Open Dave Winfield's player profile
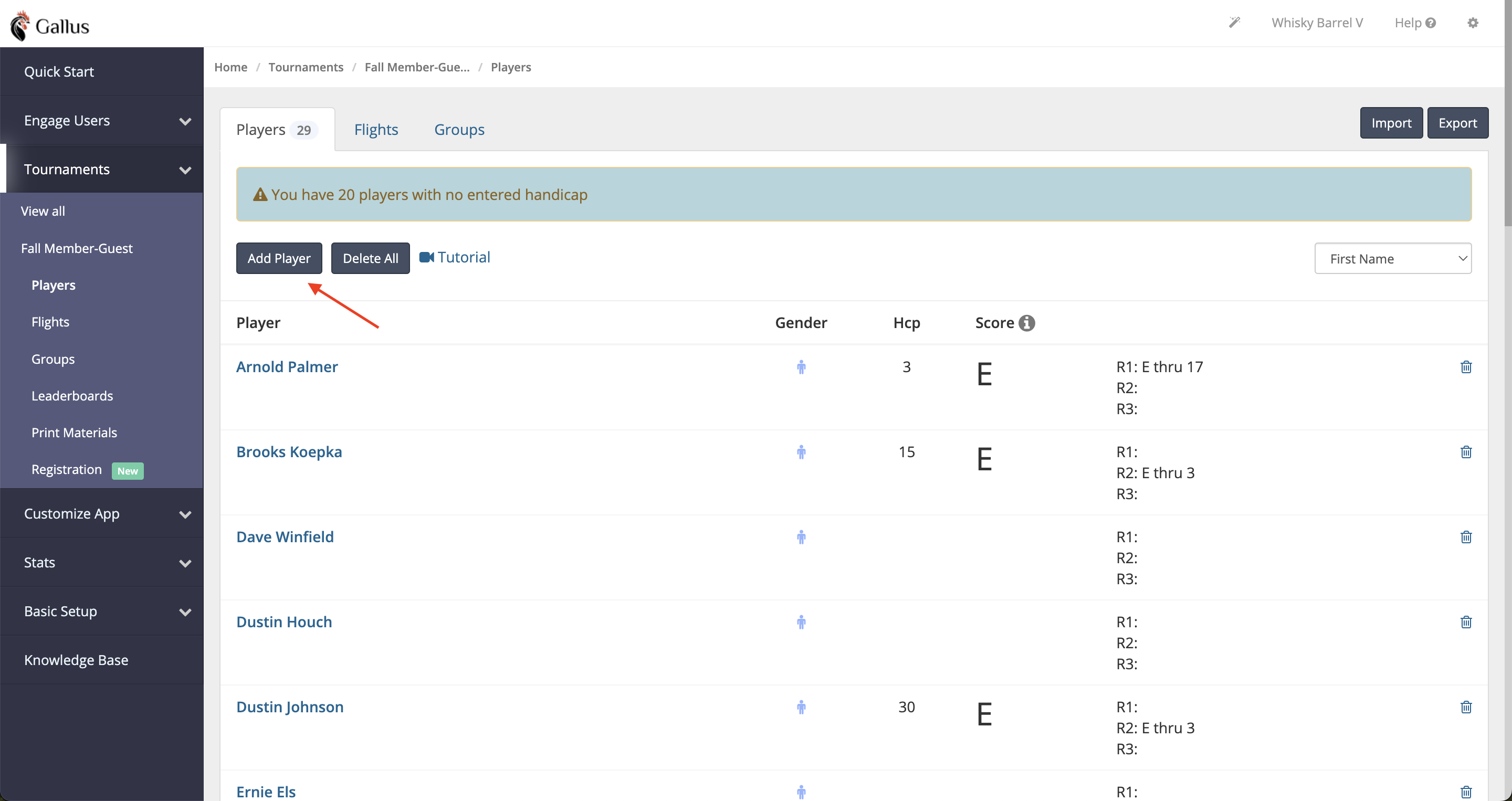The width and height of the screenshot is (1512, 801). (x=285, y=537)
